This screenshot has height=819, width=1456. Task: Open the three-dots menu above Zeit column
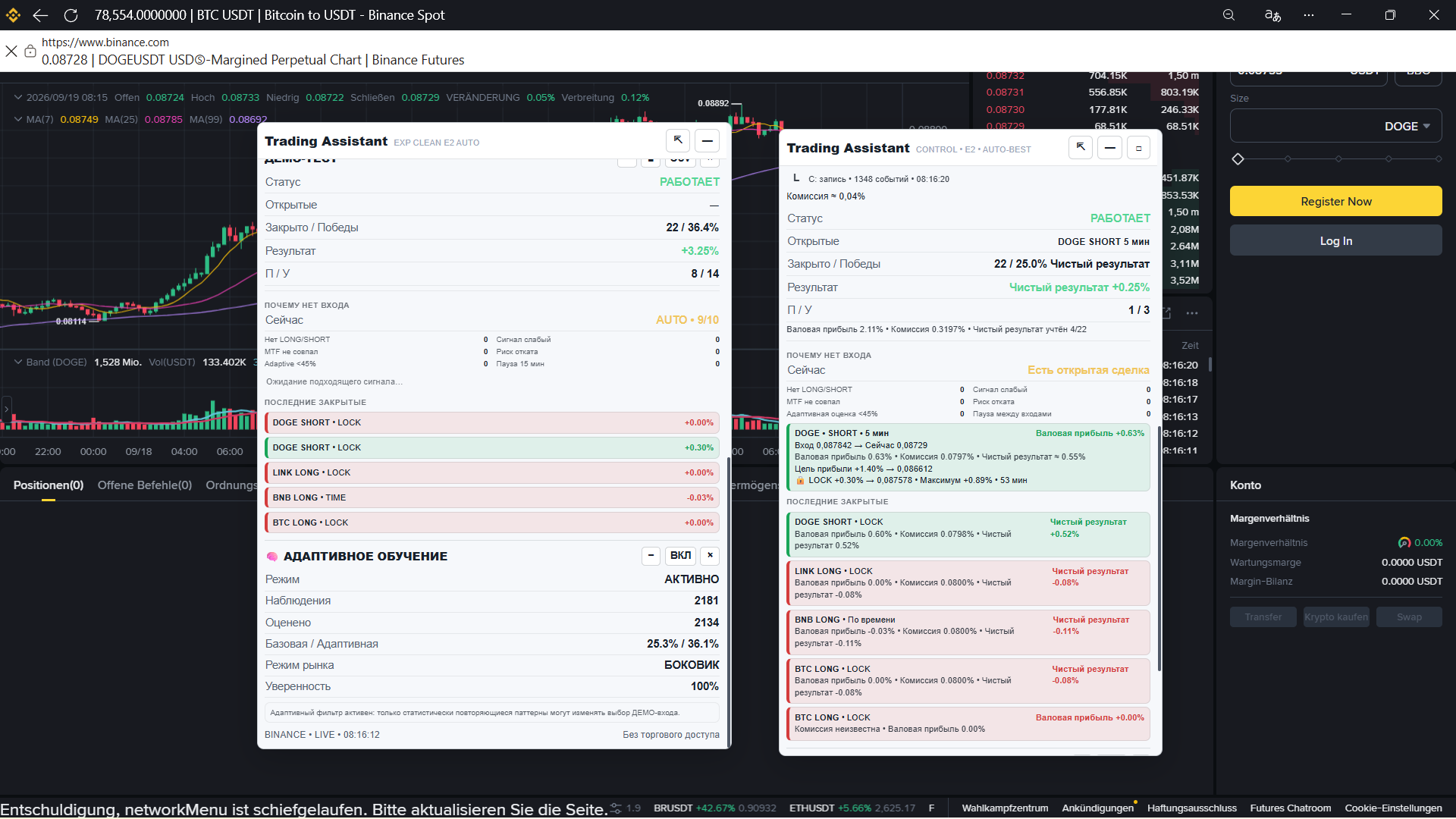[1192, 313]
